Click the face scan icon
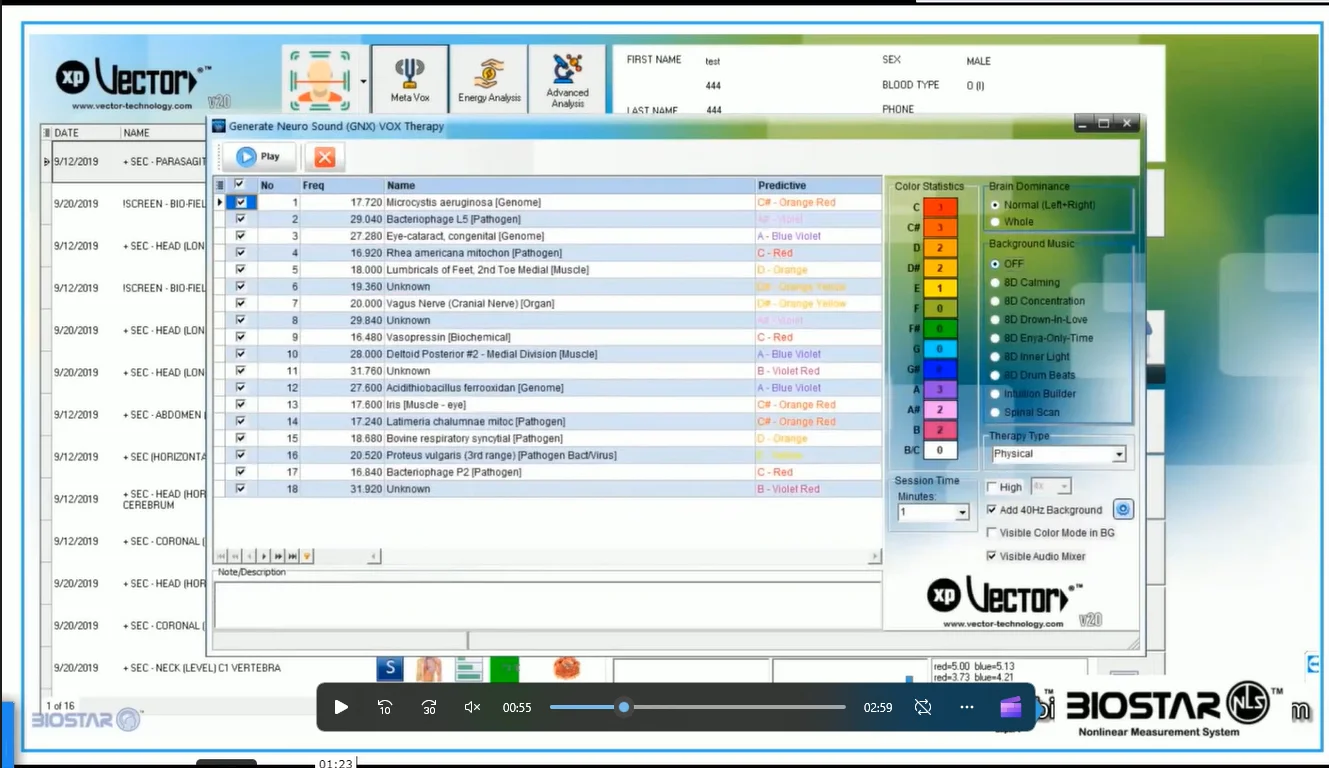The width and height of the screenshot is (1329, 768). (321, 80)
